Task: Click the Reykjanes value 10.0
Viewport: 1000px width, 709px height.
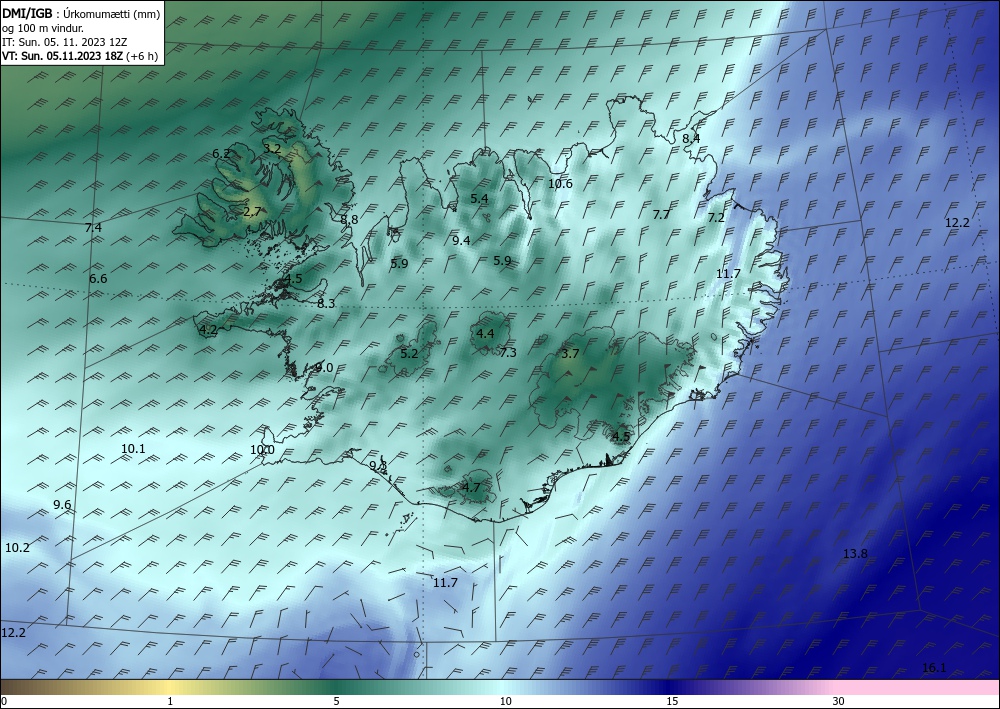Action: pos(262,450)
